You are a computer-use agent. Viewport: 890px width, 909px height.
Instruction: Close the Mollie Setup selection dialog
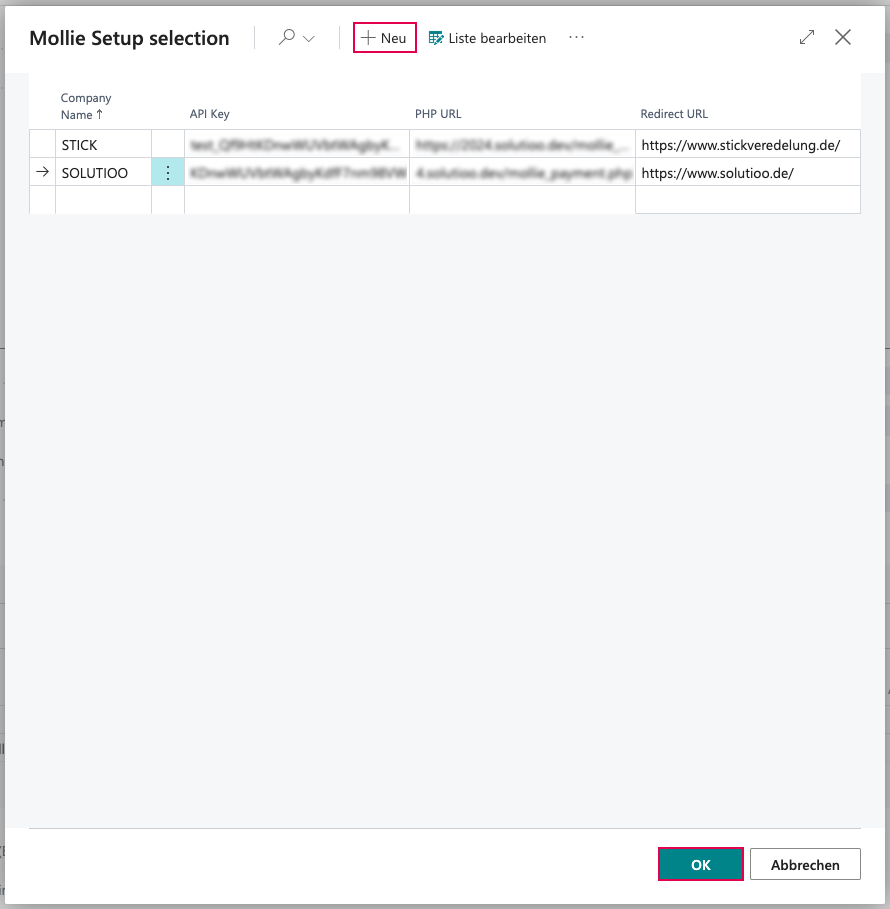[842, 37]
